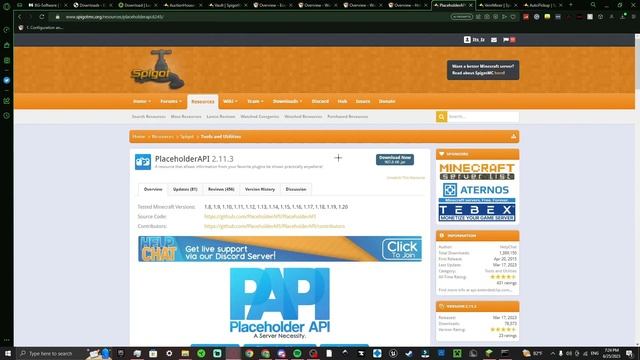Click the Download Now button
Viewport: 640px width, 360px height.
tap(395, 160)
